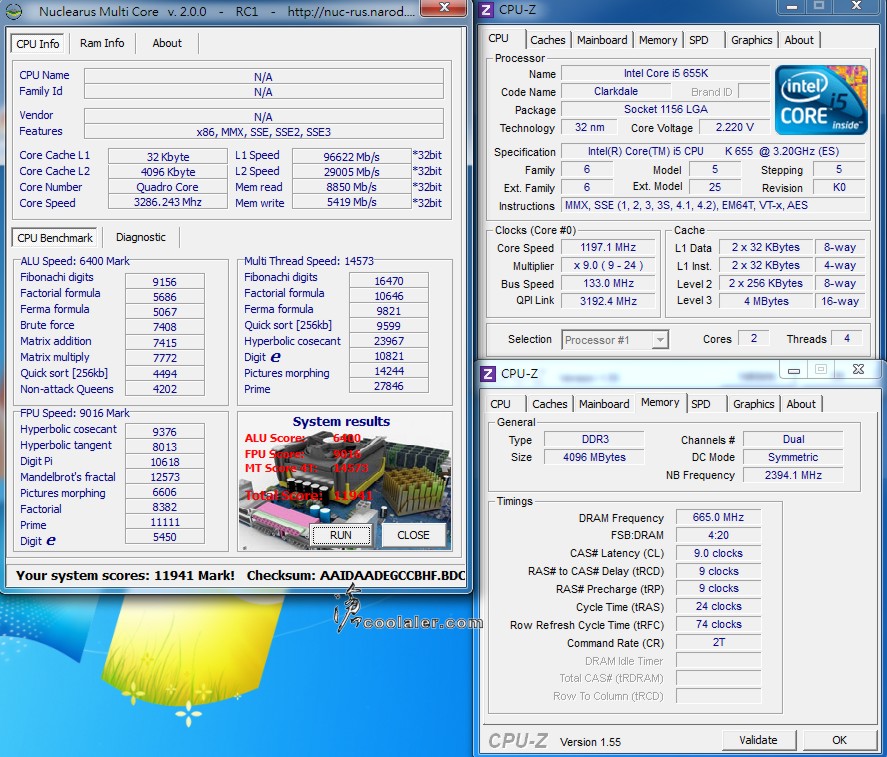887x757 pixels.
Task: Click the empty DRAM Idle Timer field
Action: [x=718, y=660]
